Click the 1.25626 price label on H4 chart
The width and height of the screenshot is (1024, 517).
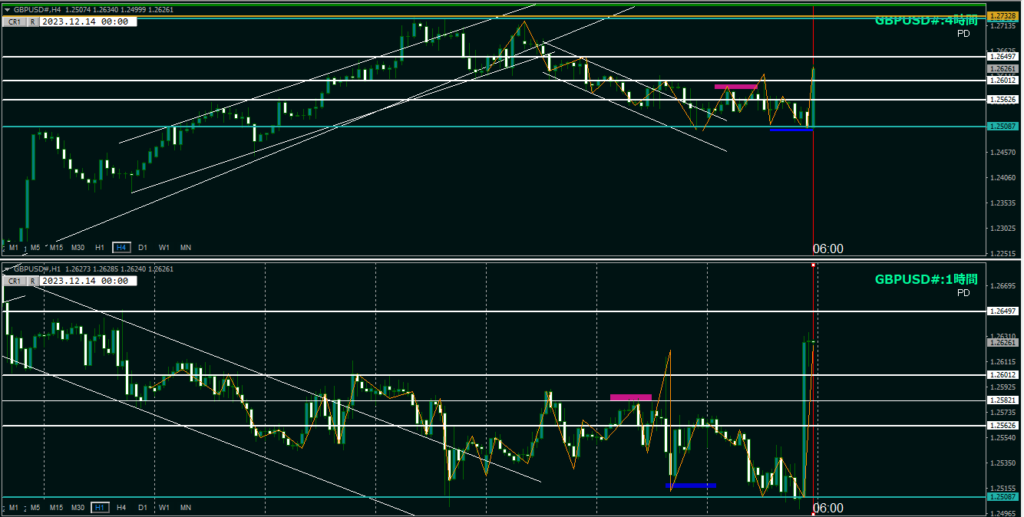(x=1002, y=100)
